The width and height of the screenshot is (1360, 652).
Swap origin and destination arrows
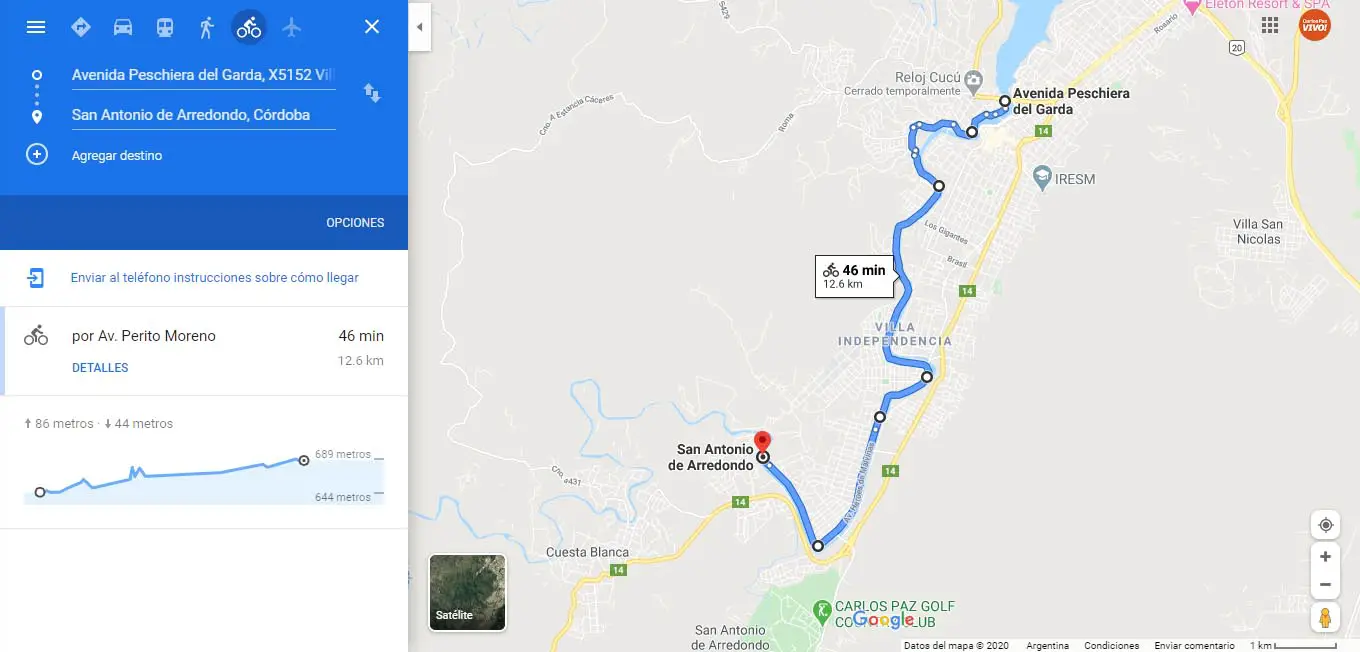click(372, 93)
